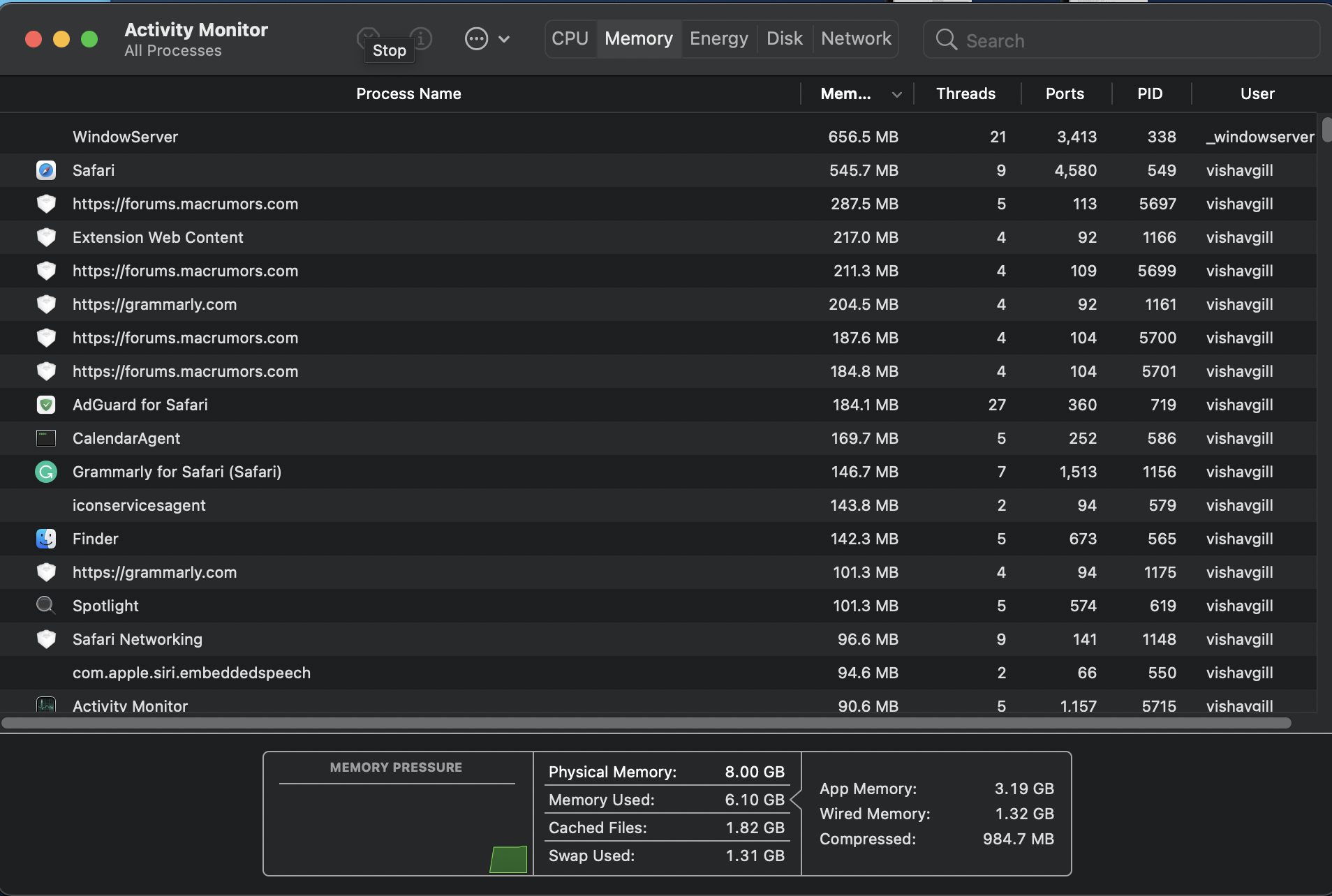The image size is (1332, 896).
Task: Click the Finder face icon
Action: click(46, 539)
